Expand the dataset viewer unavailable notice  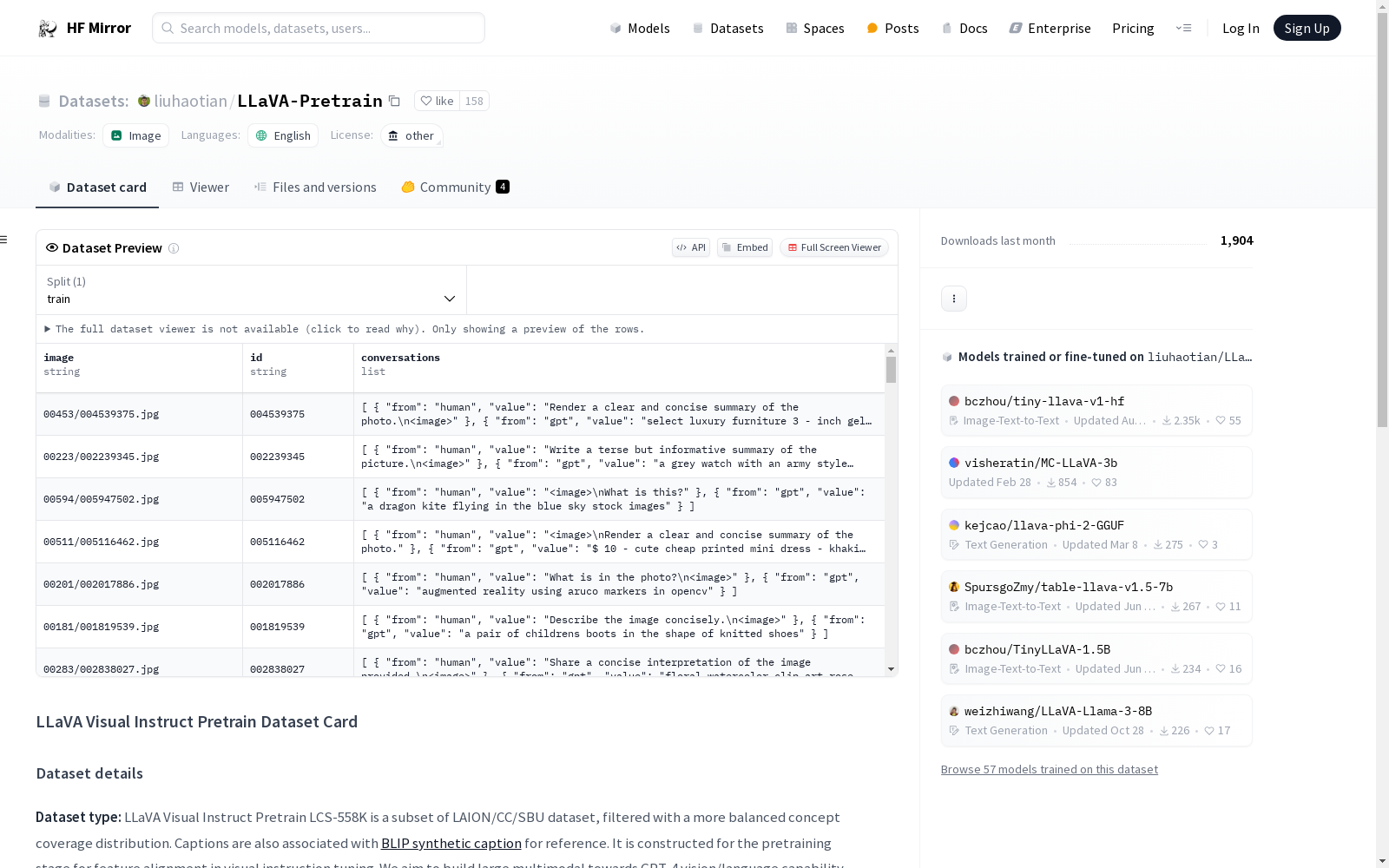(48, 329)
